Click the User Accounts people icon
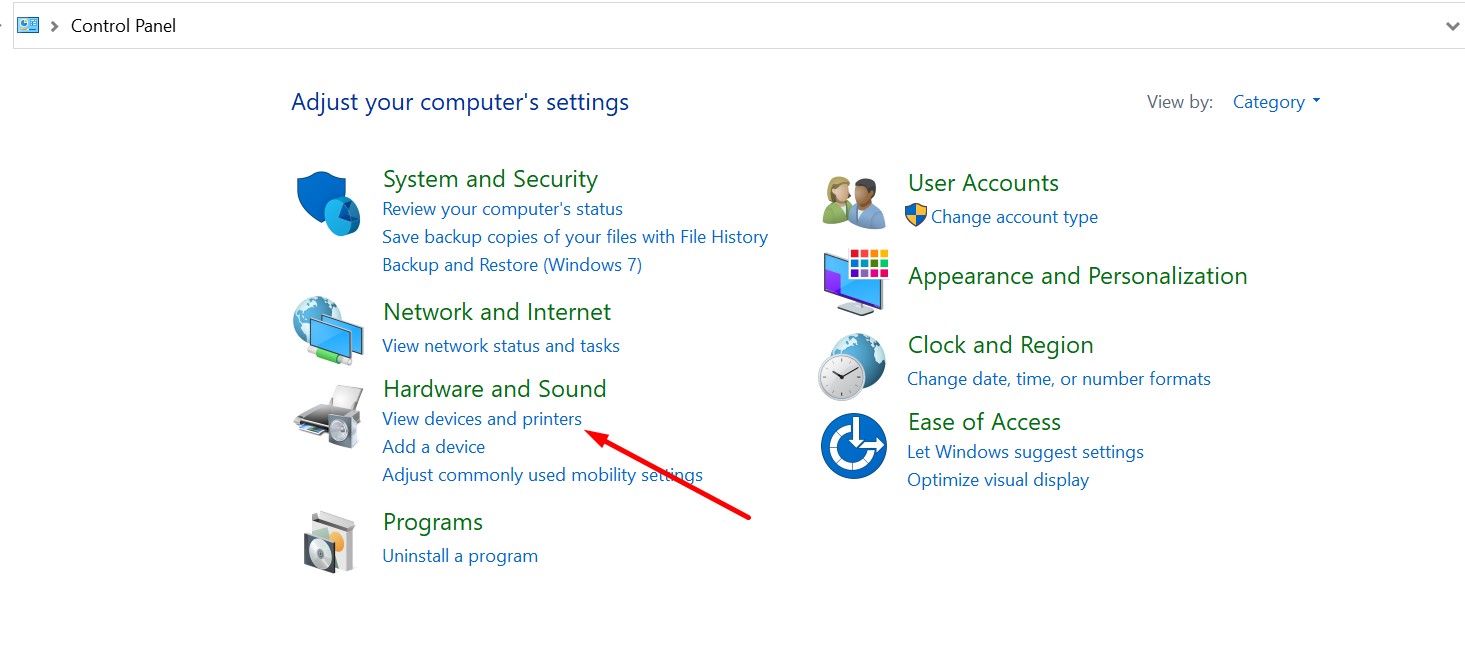The image size is (1465, 645). tap(854, 201)
